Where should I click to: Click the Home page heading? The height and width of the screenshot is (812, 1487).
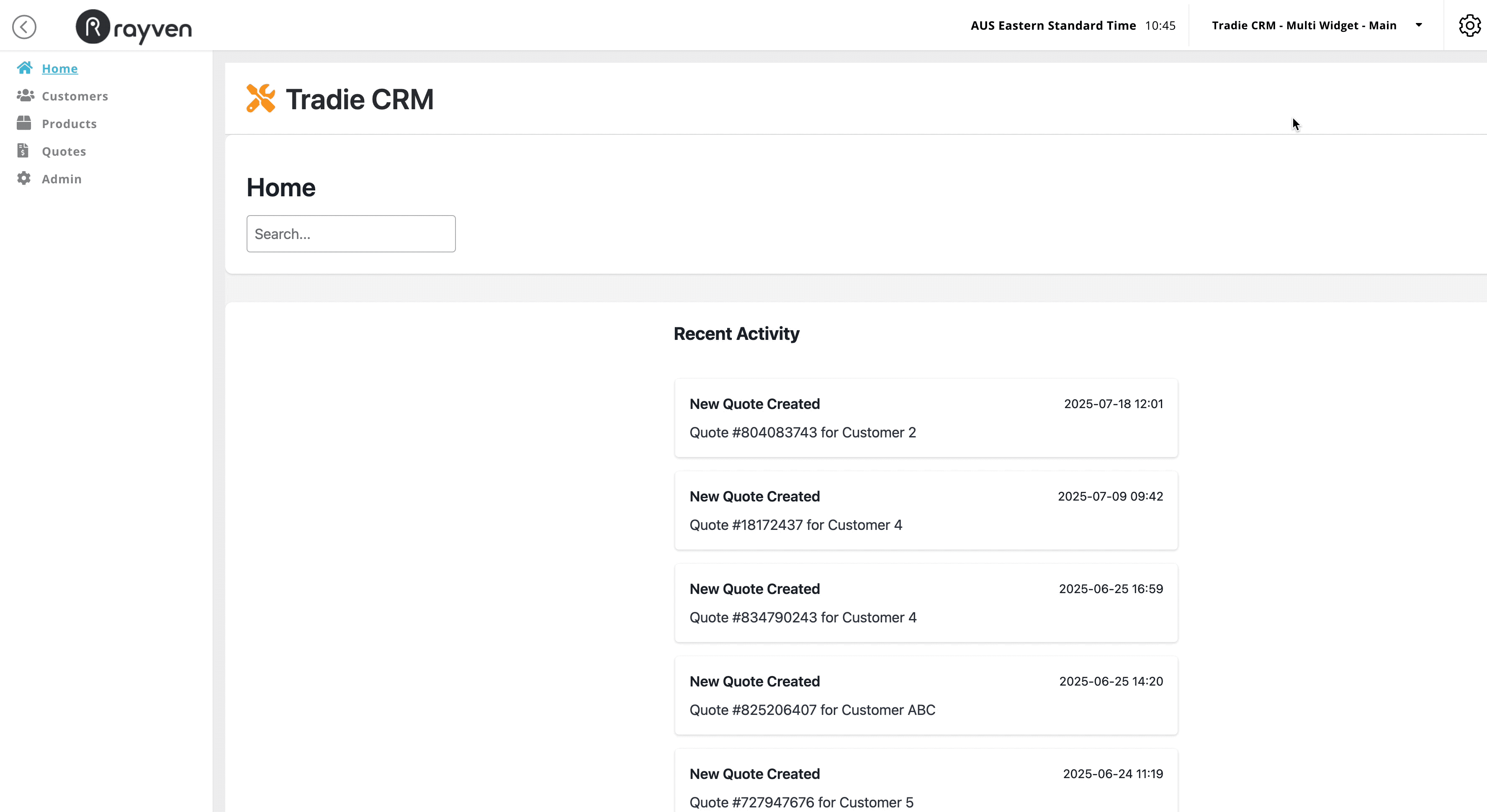coord(281,188)
